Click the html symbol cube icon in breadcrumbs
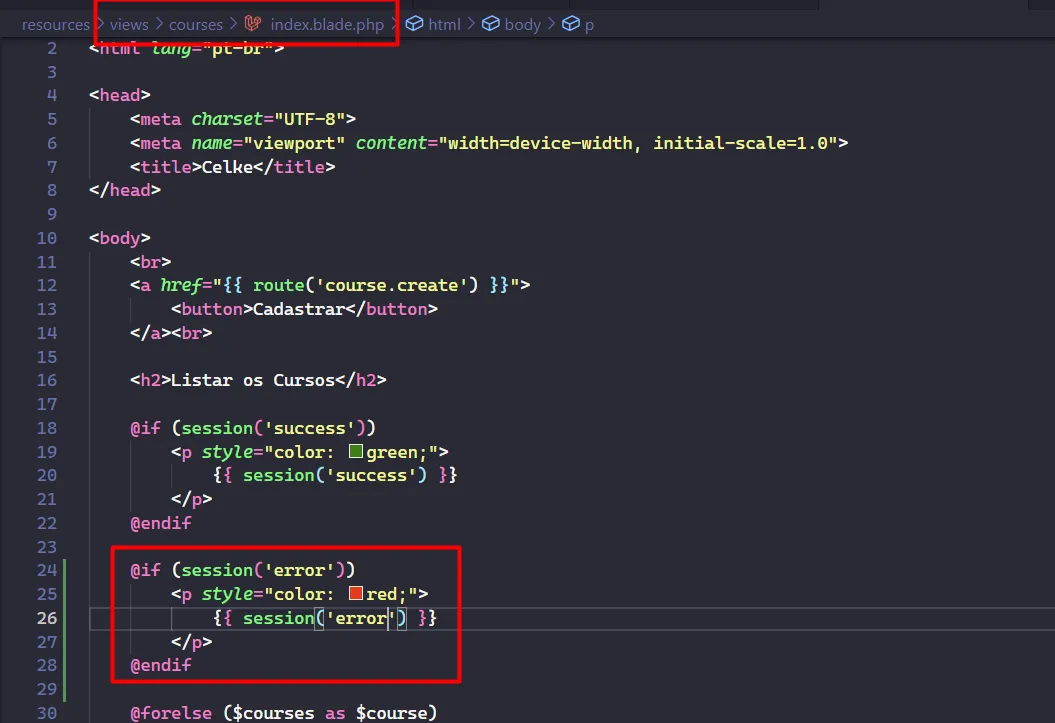1055x723 pixels. click(x=414, y=24)
